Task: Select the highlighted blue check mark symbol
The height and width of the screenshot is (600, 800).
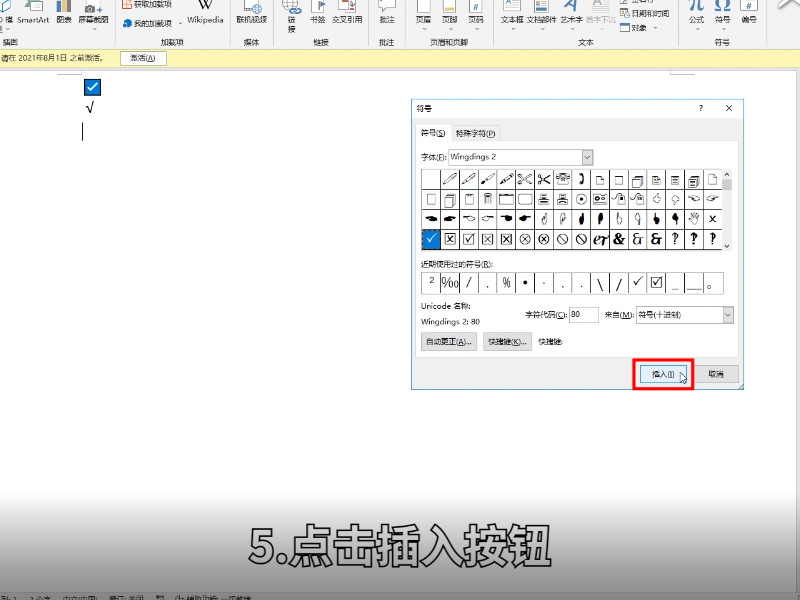Action: 431,239
